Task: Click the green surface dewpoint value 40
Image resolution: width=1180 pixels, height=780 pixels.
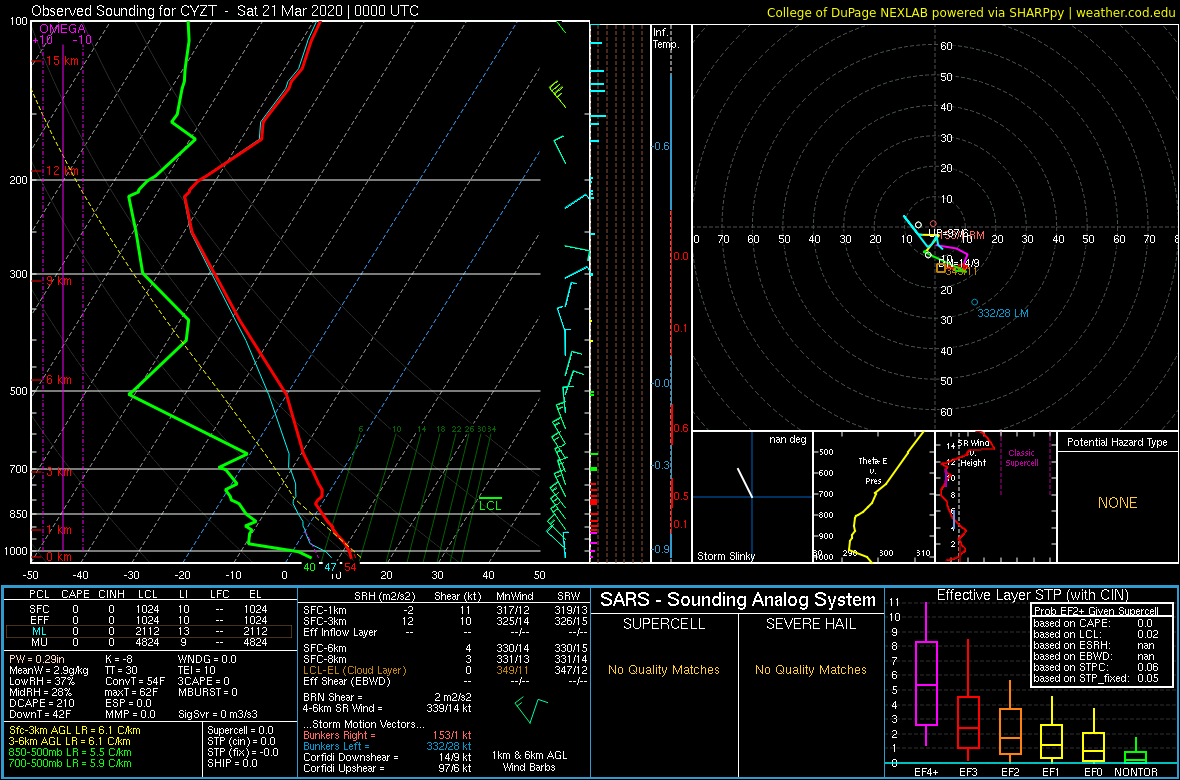Action: (309, 566)
